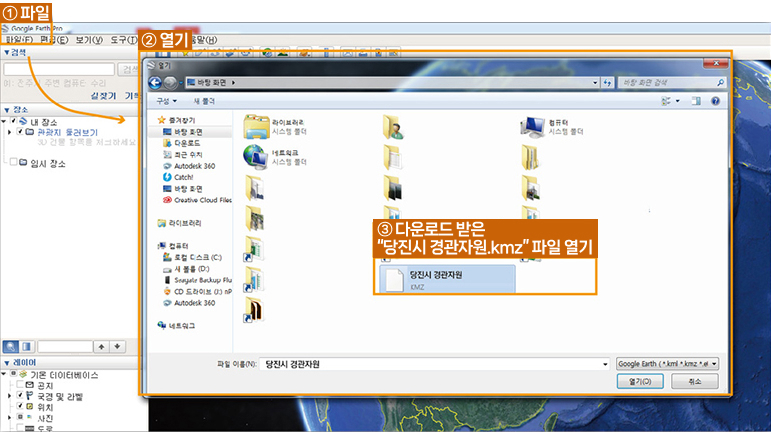This screenshot has height=432, width=771.
Task: Select 다운로드 in the navigation pane
Action: click(181, 143)
